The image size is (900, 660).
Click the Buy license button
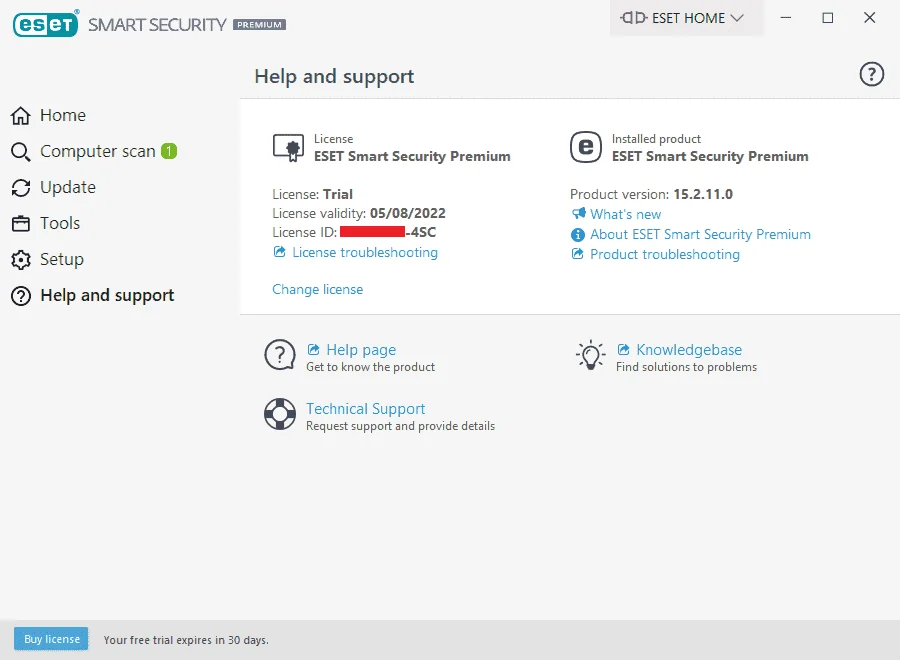tap(51, 639)
